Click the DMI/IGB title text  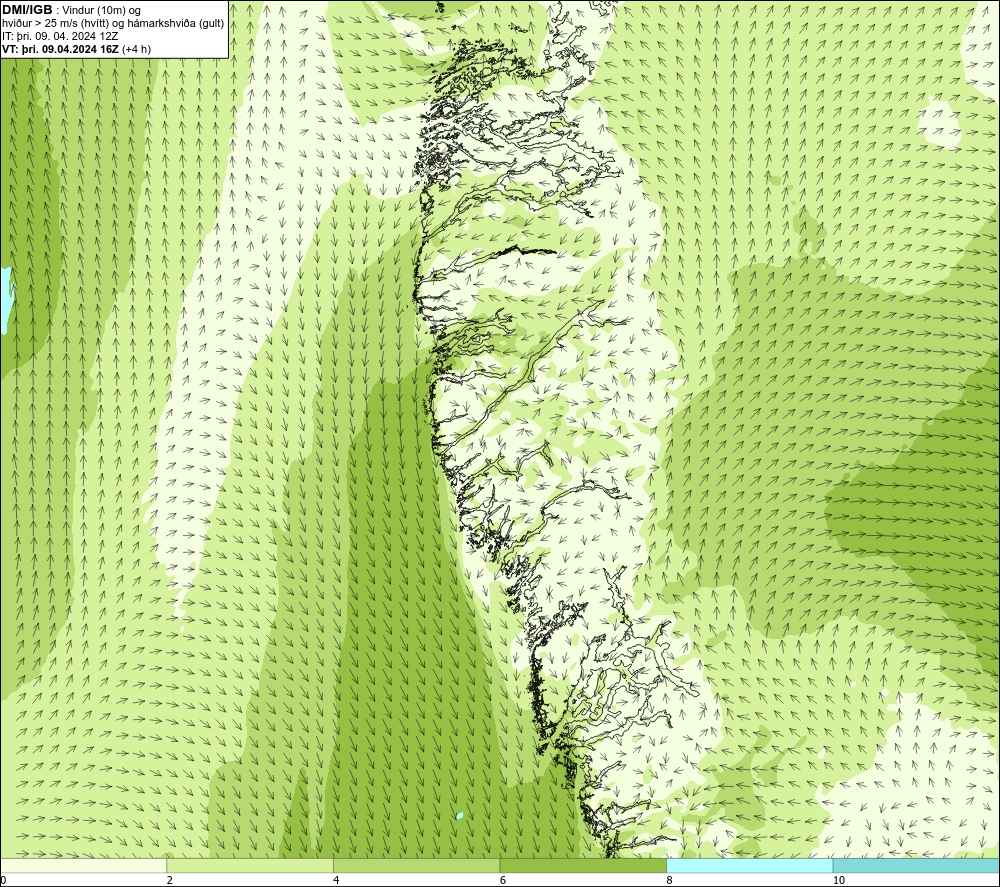[x=27, y=10]
